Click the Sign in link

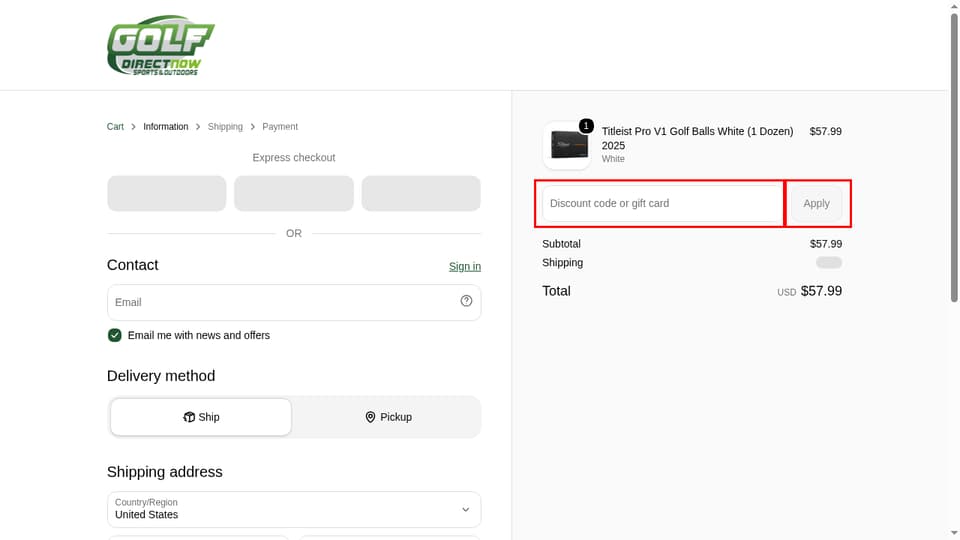tap(465, 266)
